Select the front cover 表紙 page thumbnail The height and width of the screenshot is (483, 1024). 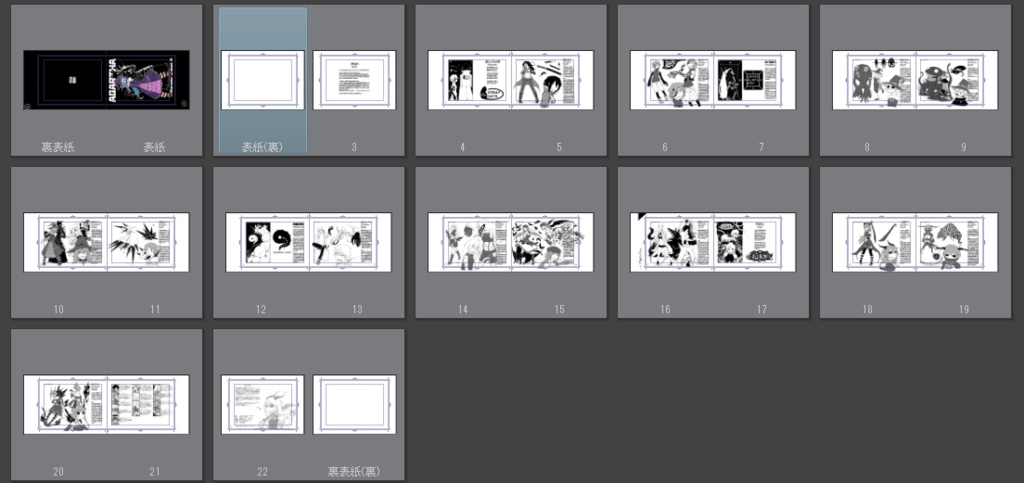(x=148, y=80)
